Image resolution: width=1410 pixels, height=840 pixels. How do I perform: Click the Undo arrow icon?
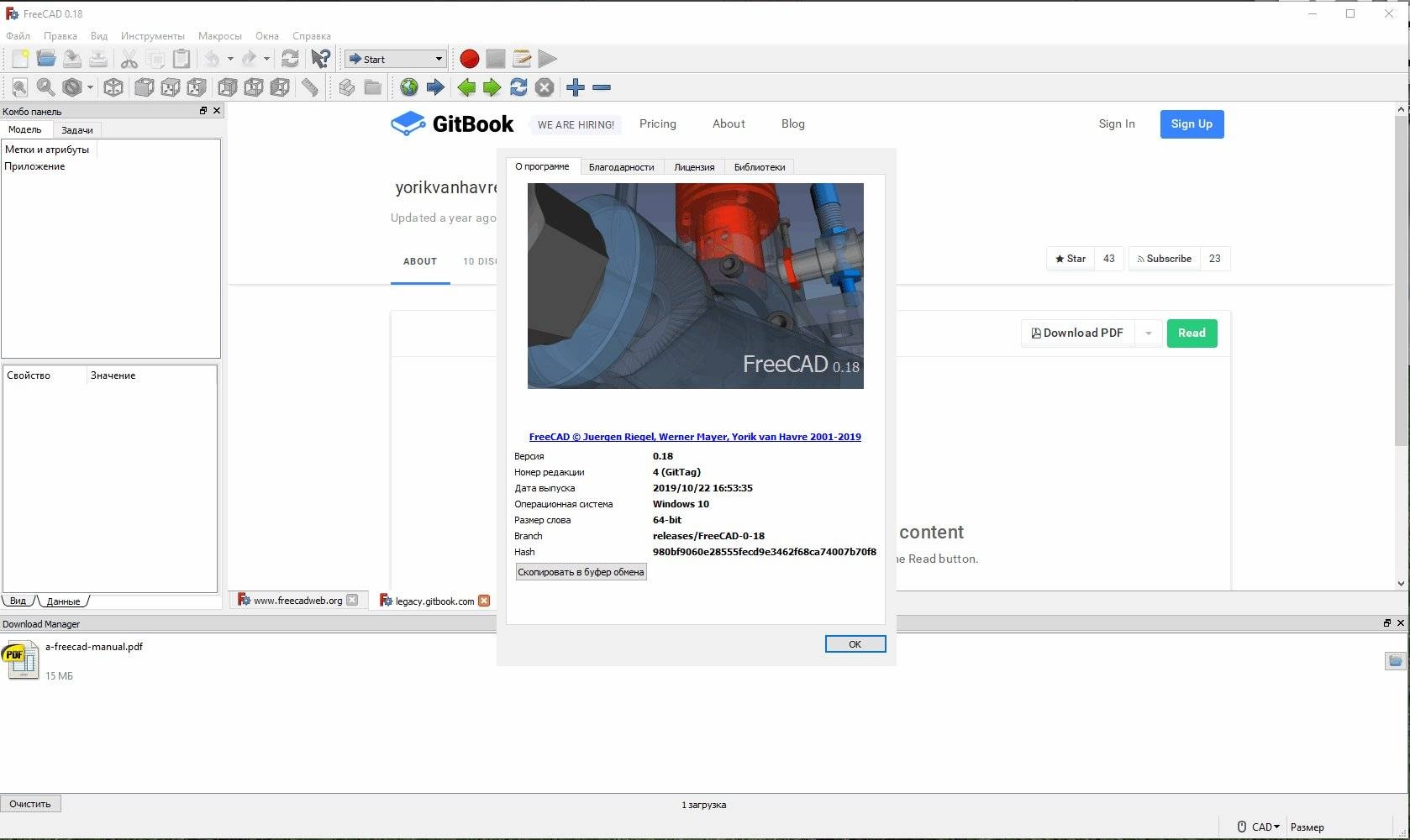(x=212, y=59)
